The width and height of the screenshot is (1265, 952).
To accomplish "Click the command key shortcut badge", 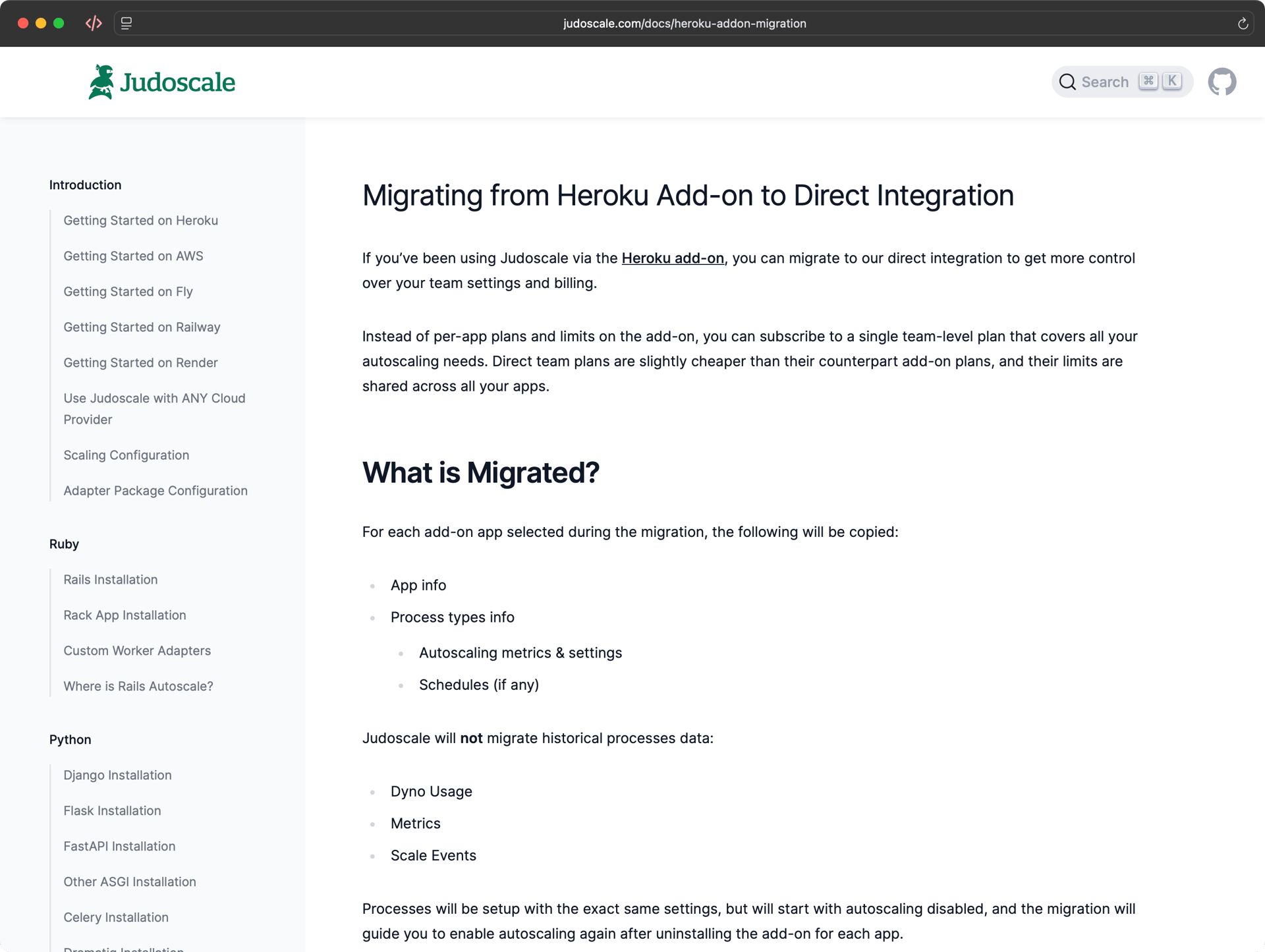I will [x=1148, y=81].
